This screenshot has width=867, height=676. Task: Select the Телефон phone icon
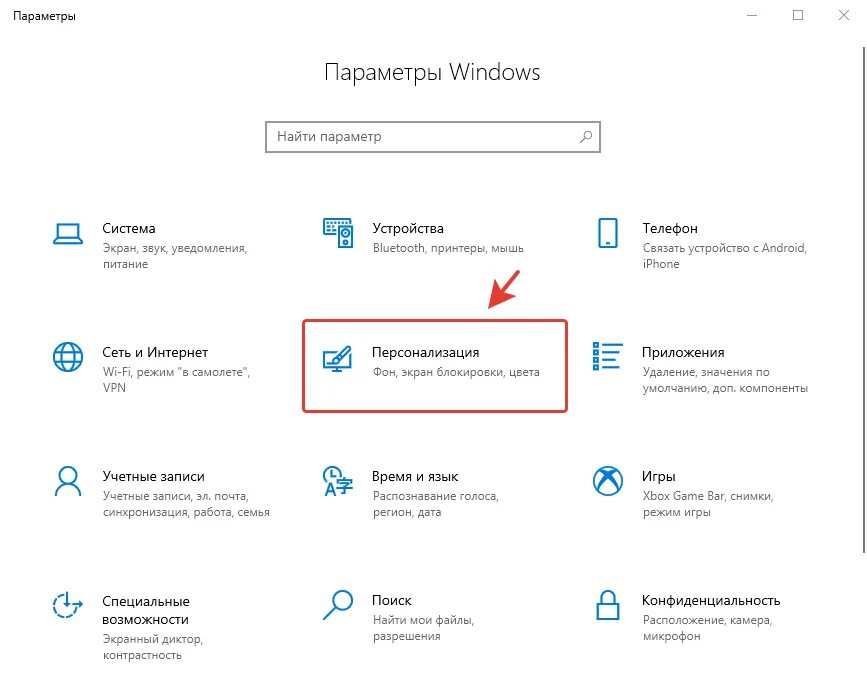[608, 233]
